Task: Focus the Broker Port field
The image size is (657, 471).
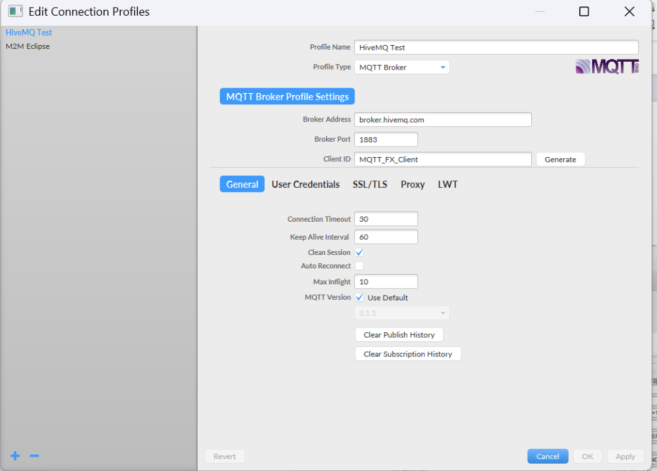Action: 386,140
